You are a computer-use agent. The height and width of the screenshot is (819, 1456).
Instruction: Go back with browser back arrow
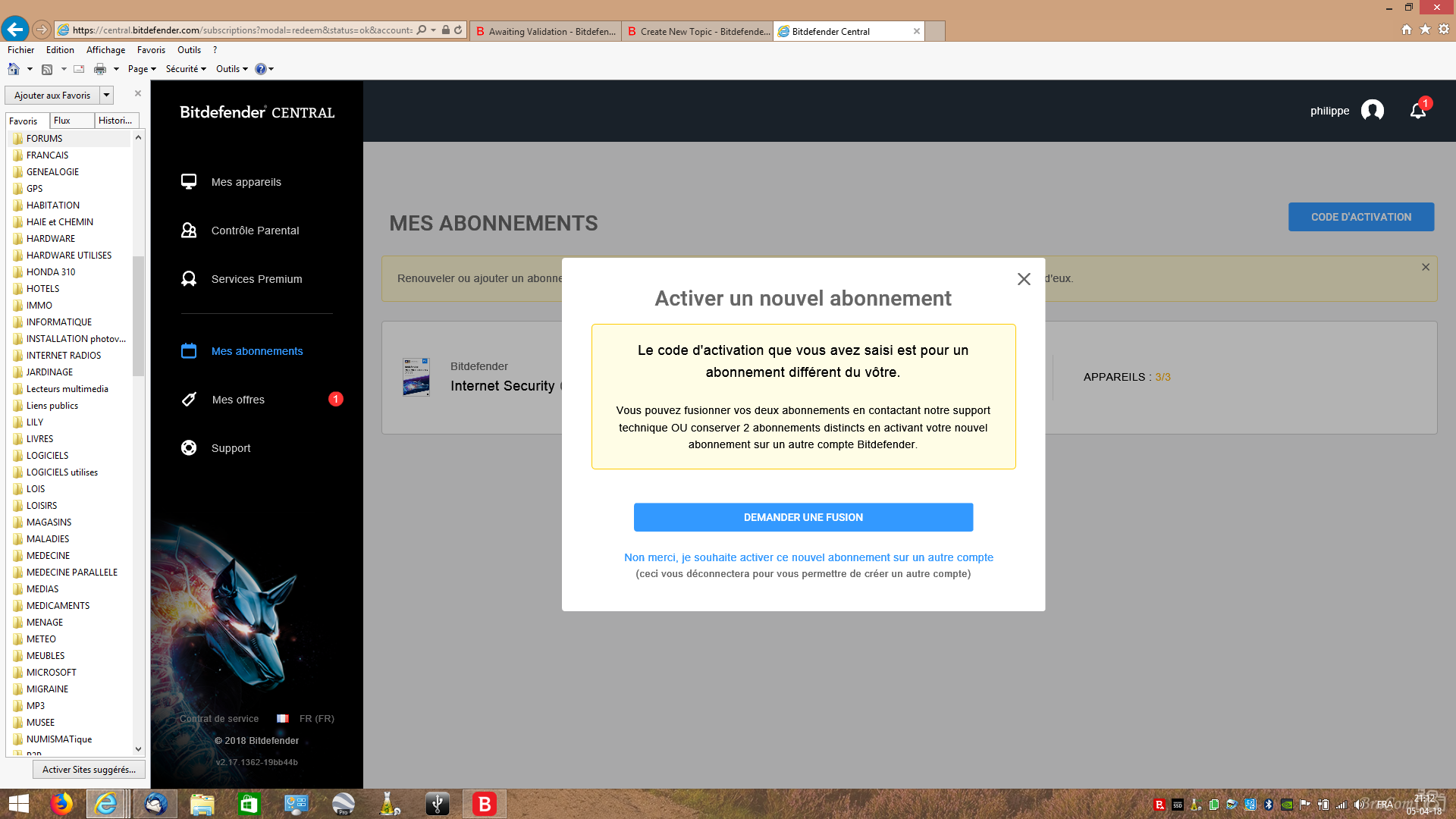[x=15, y=30]
